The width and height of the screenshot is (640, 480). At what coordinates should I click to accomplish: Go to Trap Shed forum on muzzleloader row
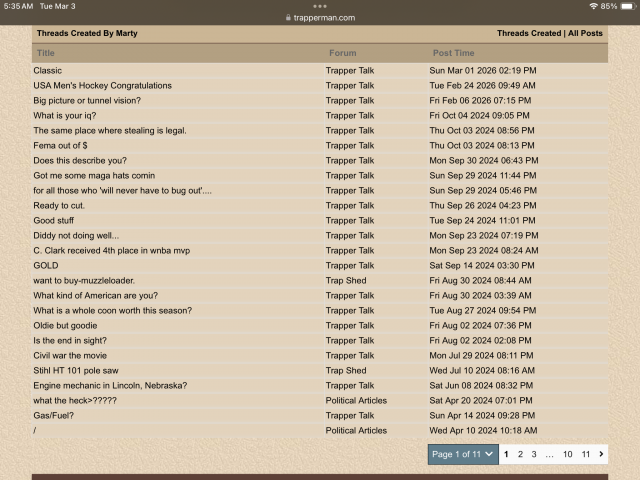pyautogui.click(x=346, y=281)
